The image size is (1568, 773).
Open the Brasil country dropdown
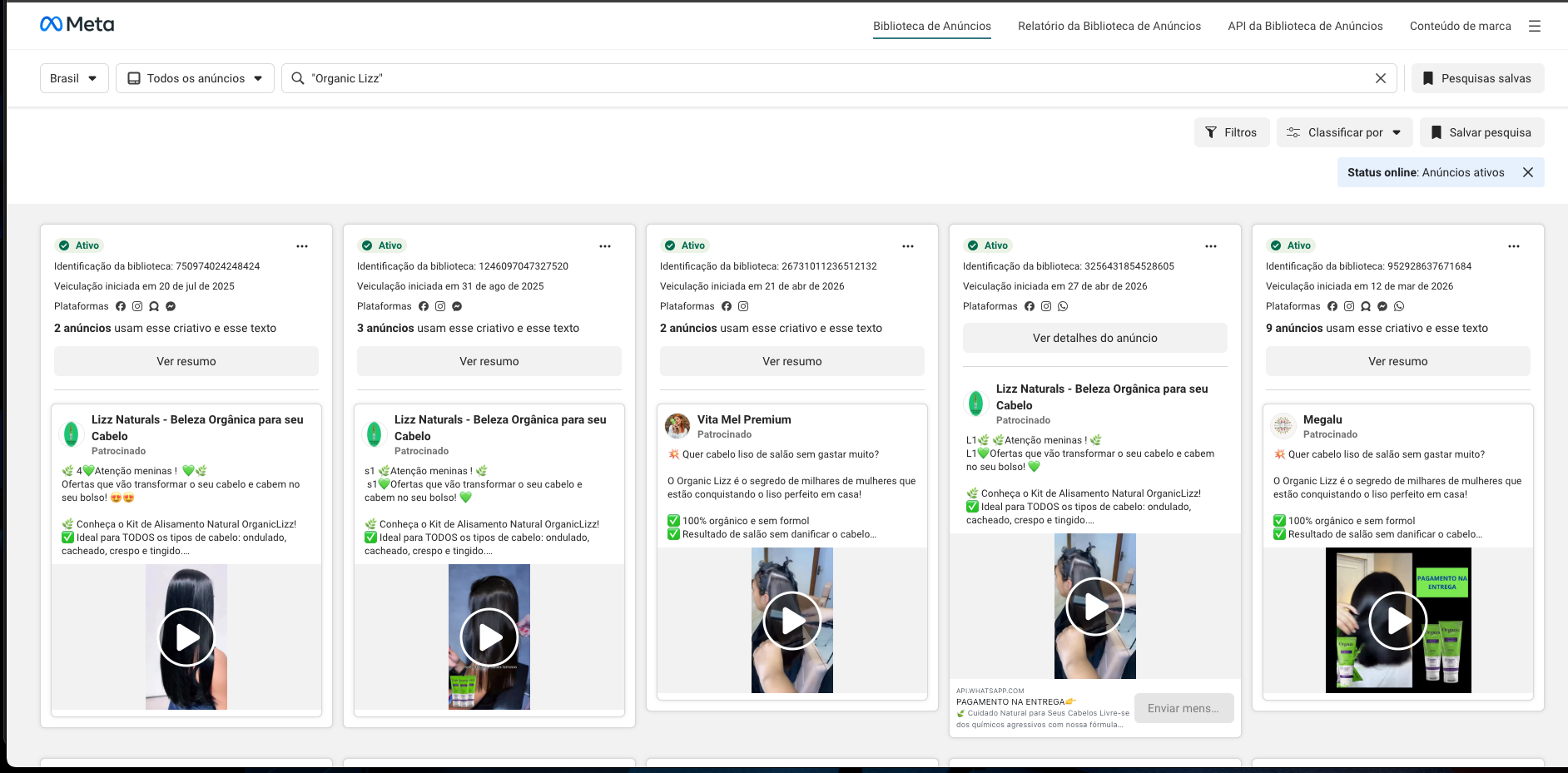74,78
